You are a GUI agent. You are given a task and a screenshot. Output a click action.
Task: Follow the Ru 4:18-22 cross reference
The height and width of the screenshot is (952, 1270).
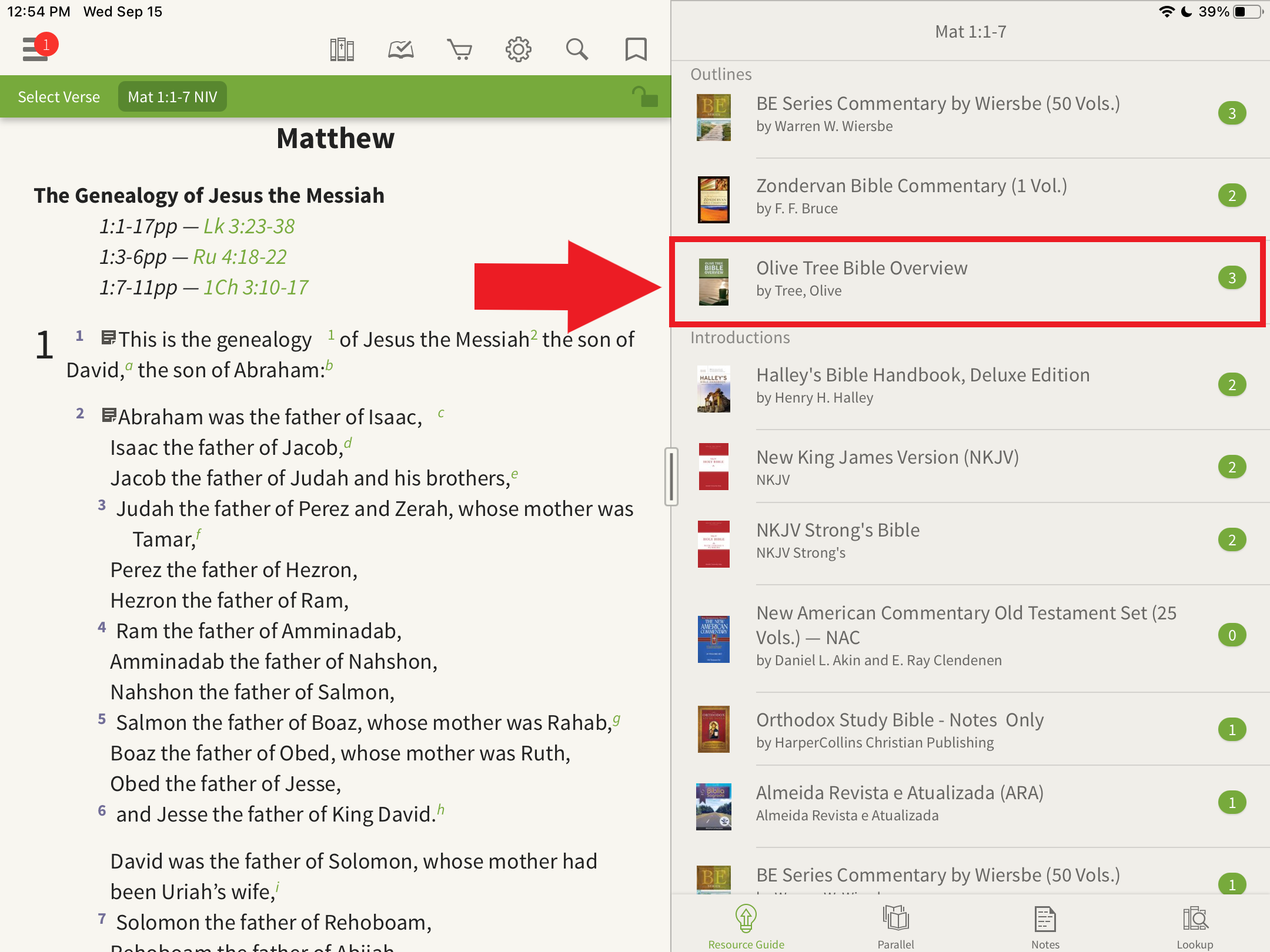[240, 257]
